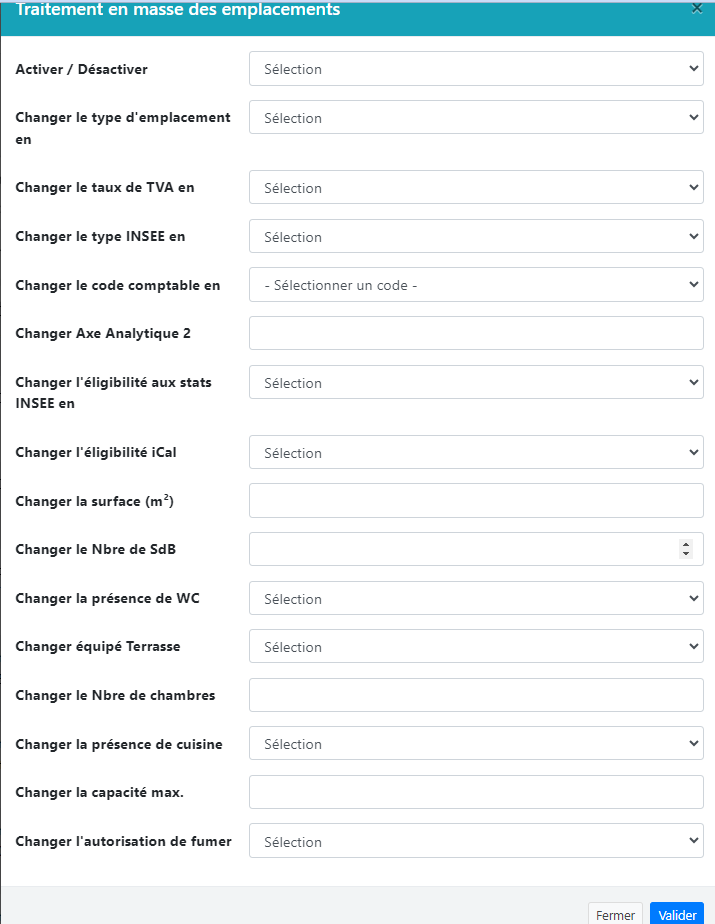Viewport: 715px width, 924px height.
Task: Select the type INSEE dropdown
Action: pyautogui.click(x=476, y=237)
